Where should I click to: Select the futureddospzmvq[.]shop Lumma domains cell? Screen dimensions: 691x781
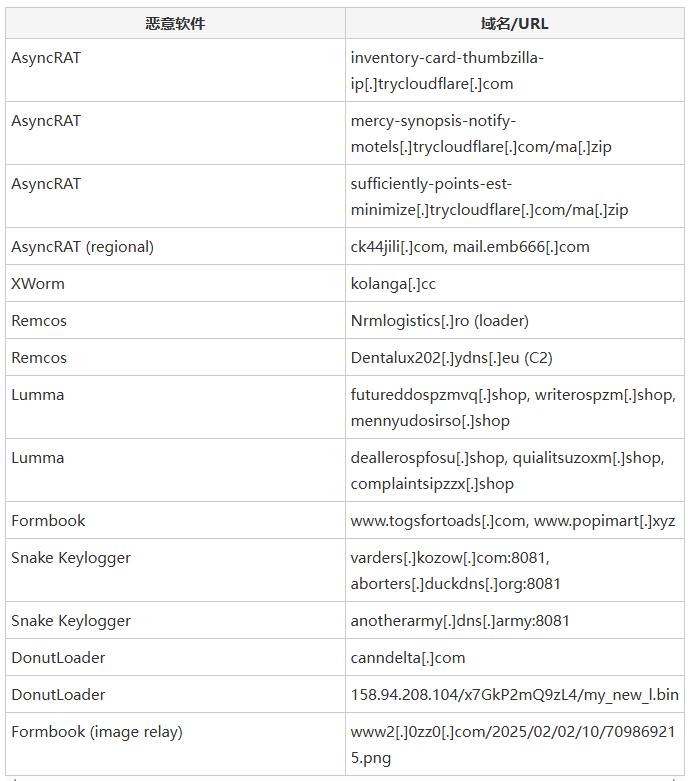point(515,407)
